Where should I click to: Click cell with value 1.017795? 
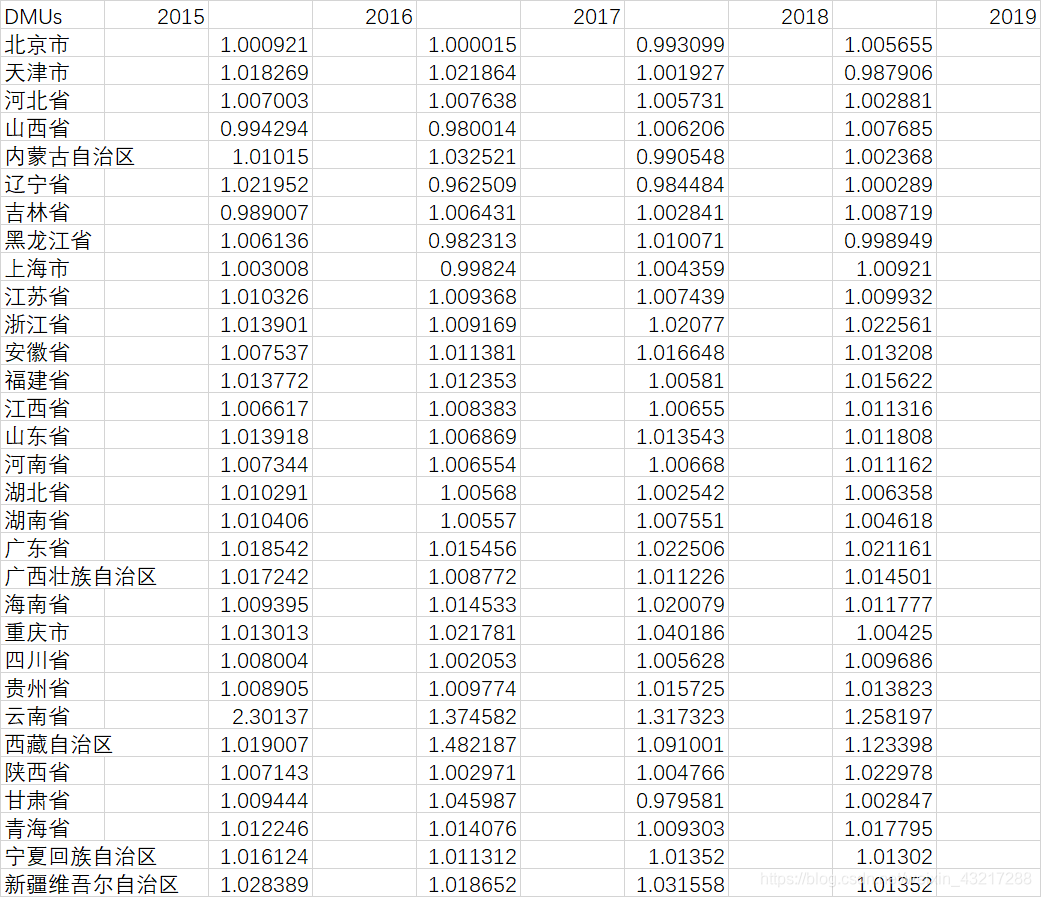[x=884, y=827]
